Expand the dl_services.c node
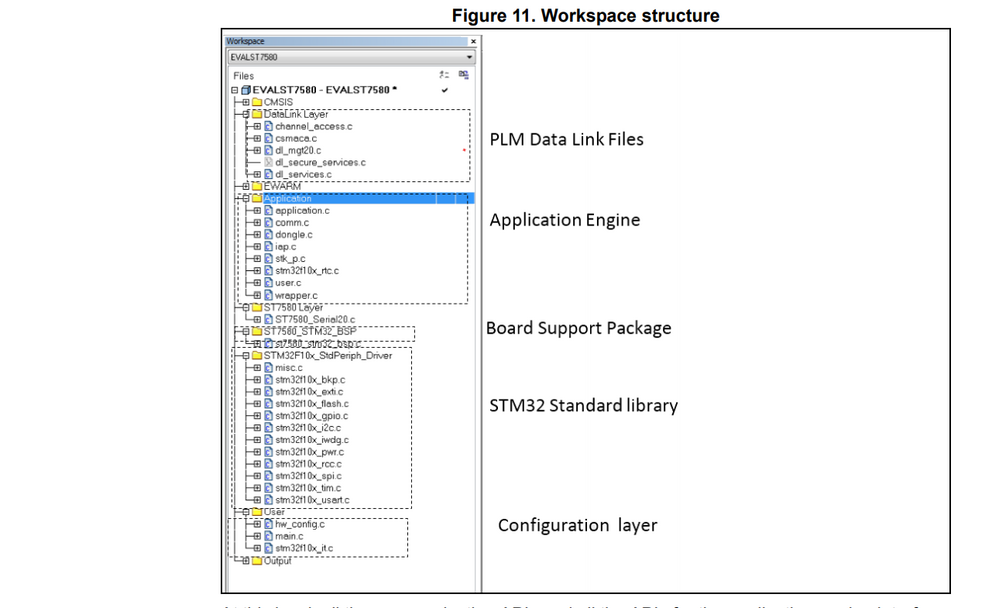 257,174
